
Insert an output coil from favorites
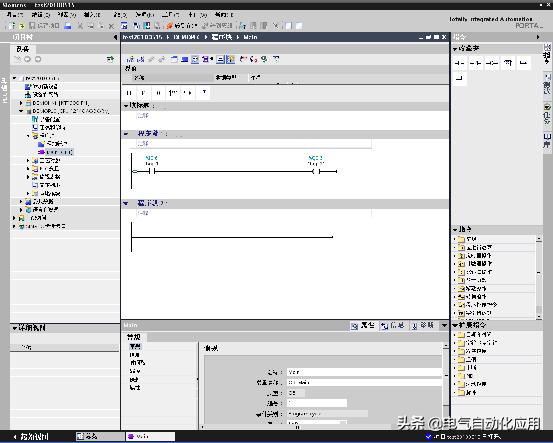click(492, 63)
